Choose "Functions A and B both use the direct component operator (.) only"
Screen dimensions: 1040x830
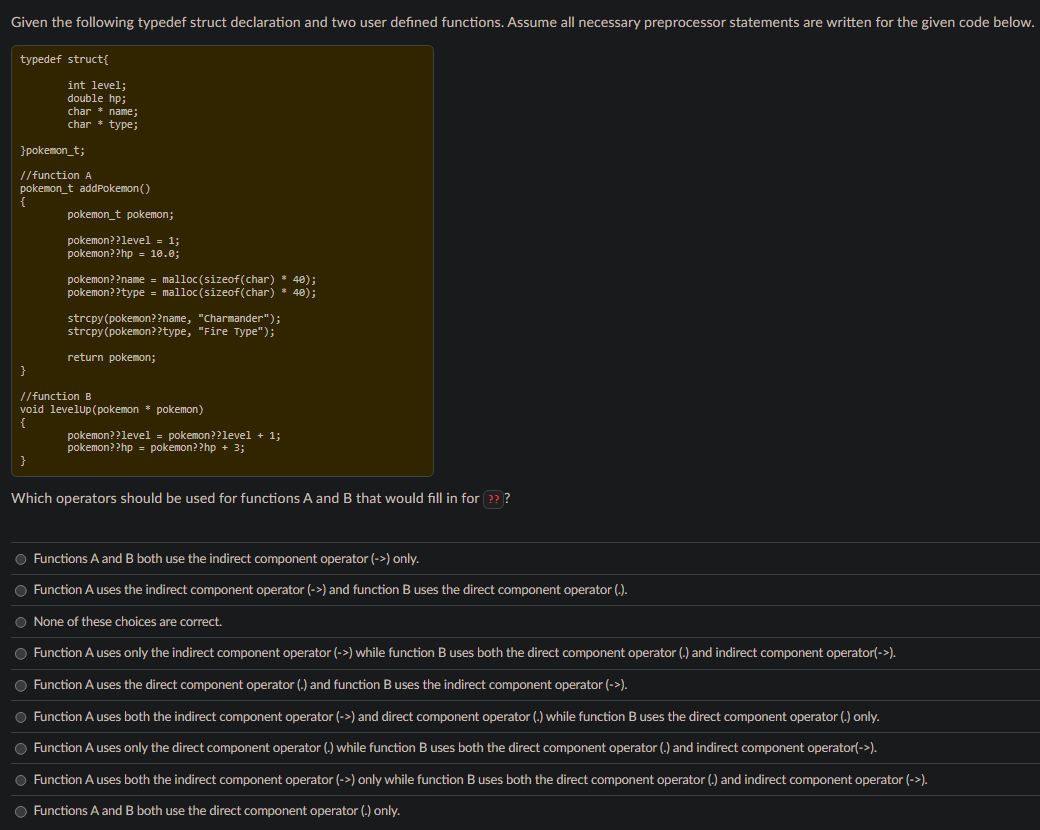pyautogui.click(x=21, y=810)
